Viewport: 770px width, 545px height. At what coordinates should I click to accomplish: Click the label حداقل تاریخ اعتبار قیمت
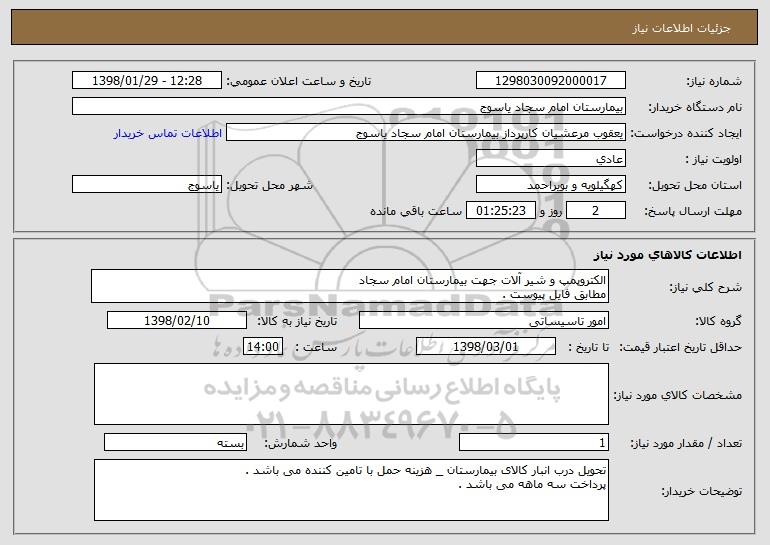point(681,347)
